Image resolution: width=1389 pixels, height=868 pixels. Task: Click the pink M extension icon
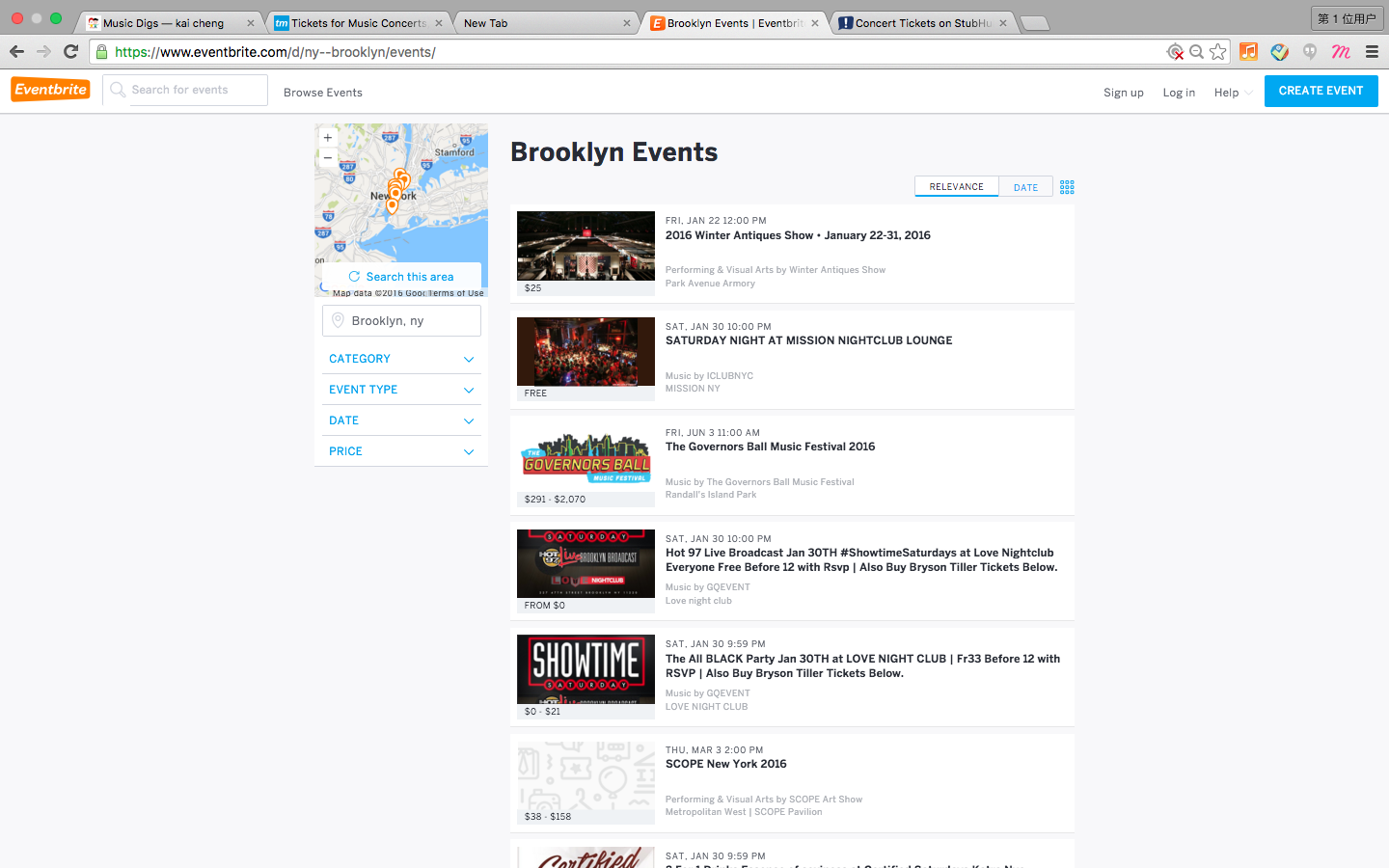[1341, 52]
